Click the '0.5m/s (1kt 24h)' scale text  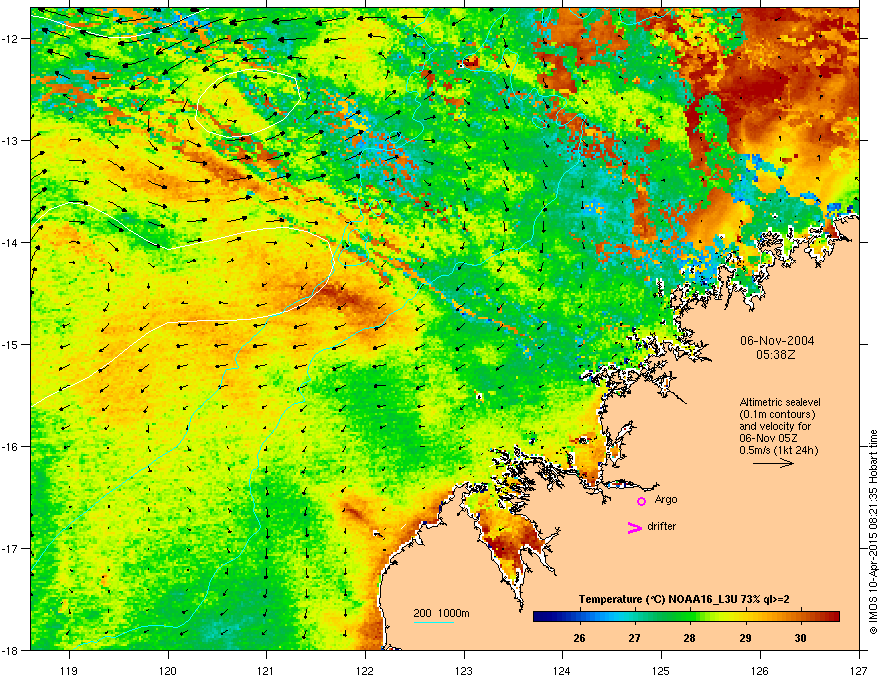click(x=778, y=450)
